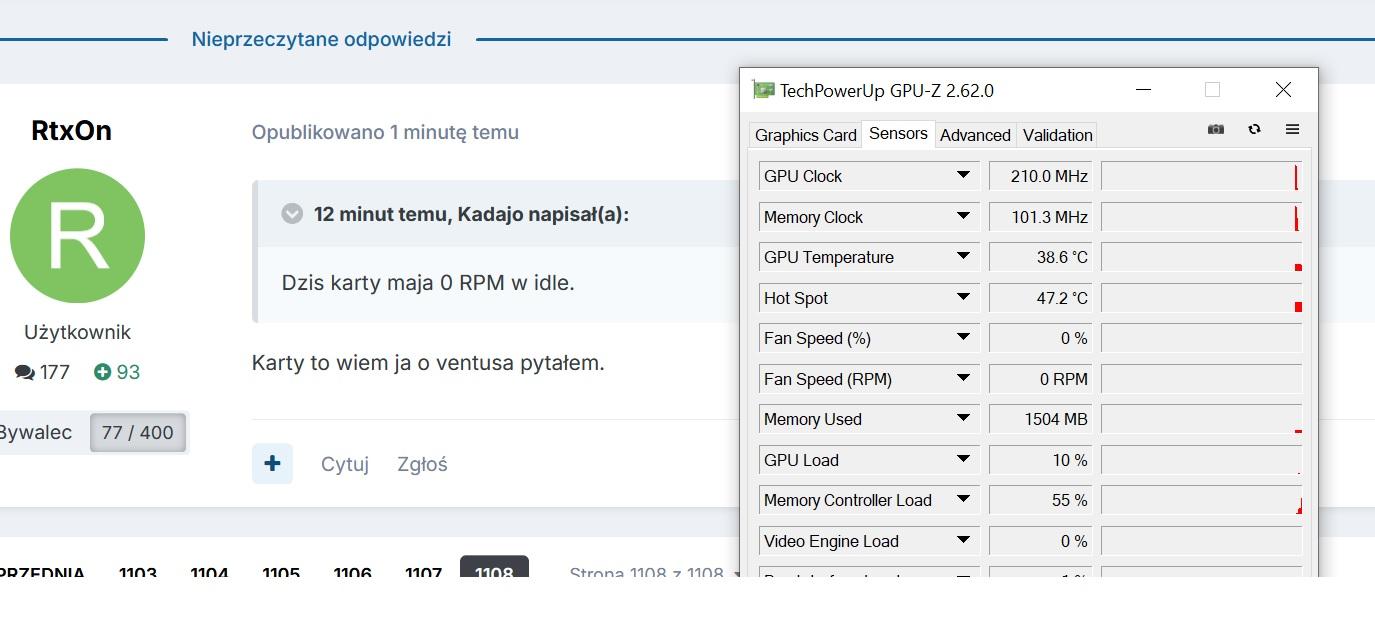This screenshot has width=1375, height=621.
Task: Open the GPU Clock sensor dropdown
Action: (963, 175)
